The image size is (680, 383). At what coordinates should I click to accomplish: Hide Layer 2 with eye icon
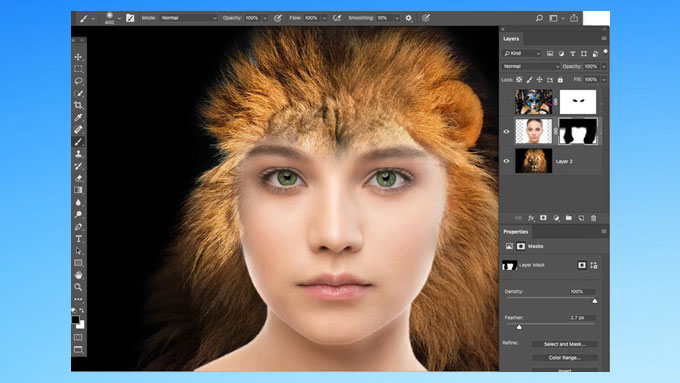pyautogui.click(x=506, y=161)
